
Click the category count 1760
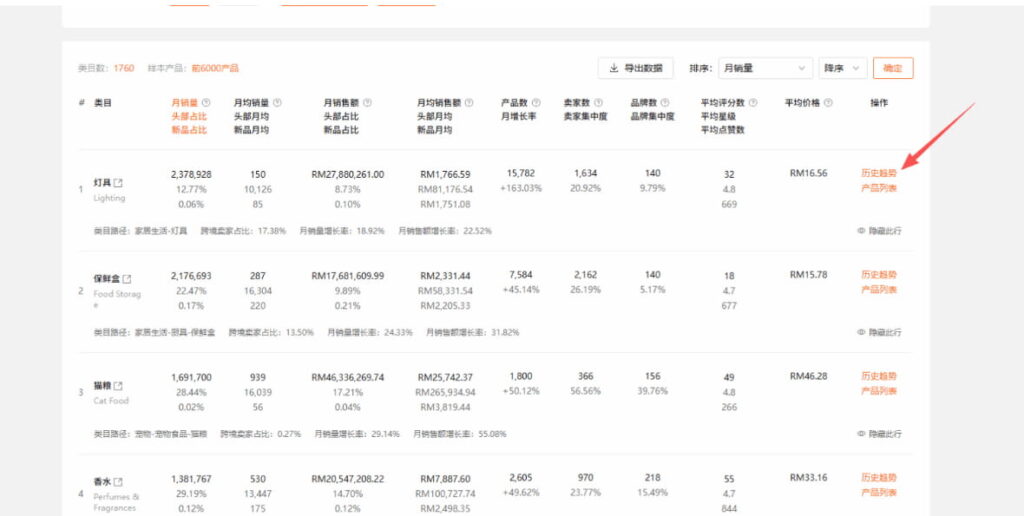[124, 68]
